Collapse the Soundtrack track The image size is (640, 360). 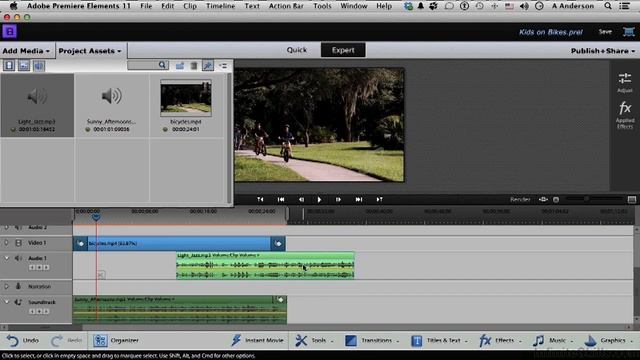click(x=6, y=302)
